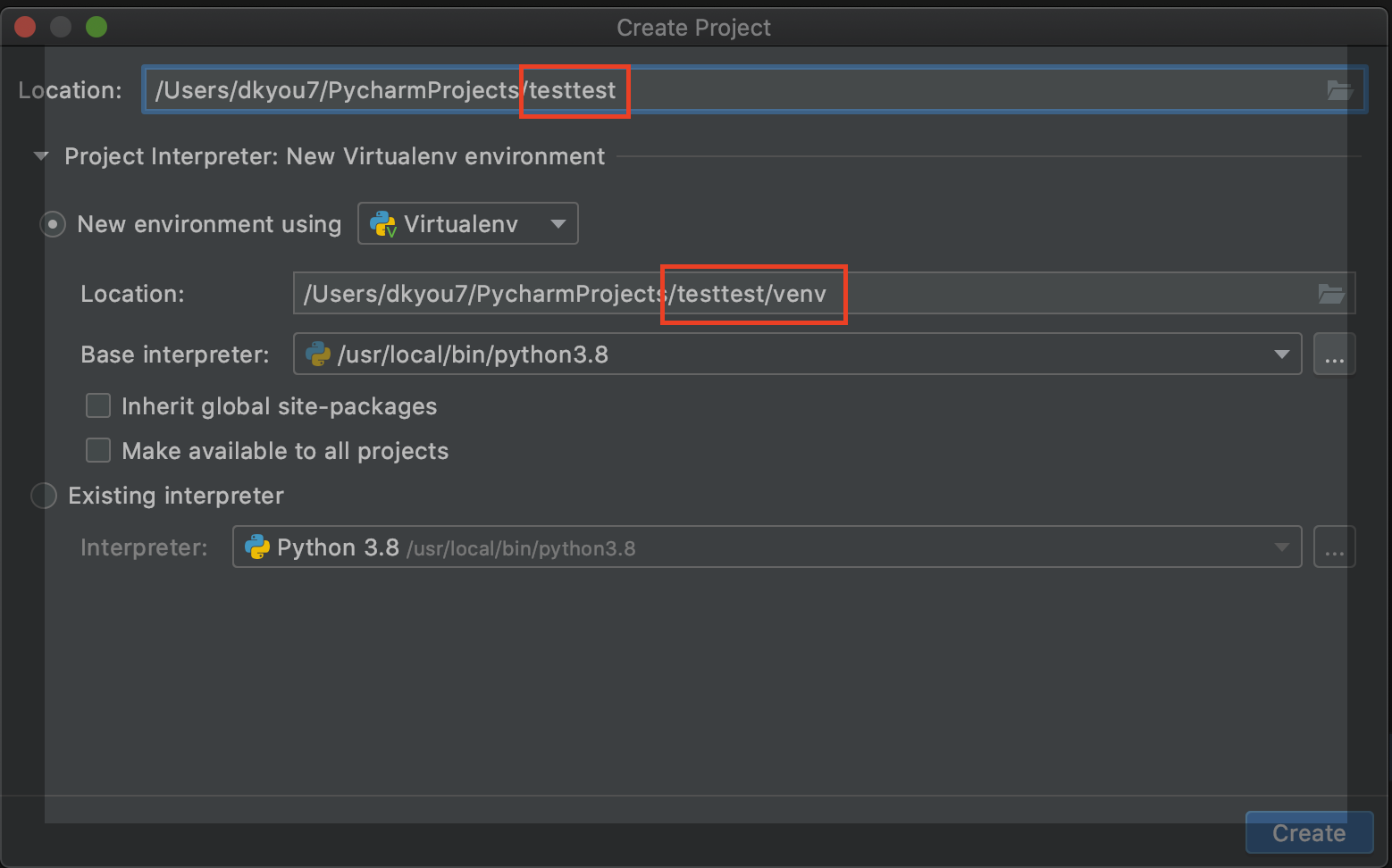Click Python icon in Base interpreter field
Image resolution: width=1392 pixels, height=868 pixels.
[318, 355]
